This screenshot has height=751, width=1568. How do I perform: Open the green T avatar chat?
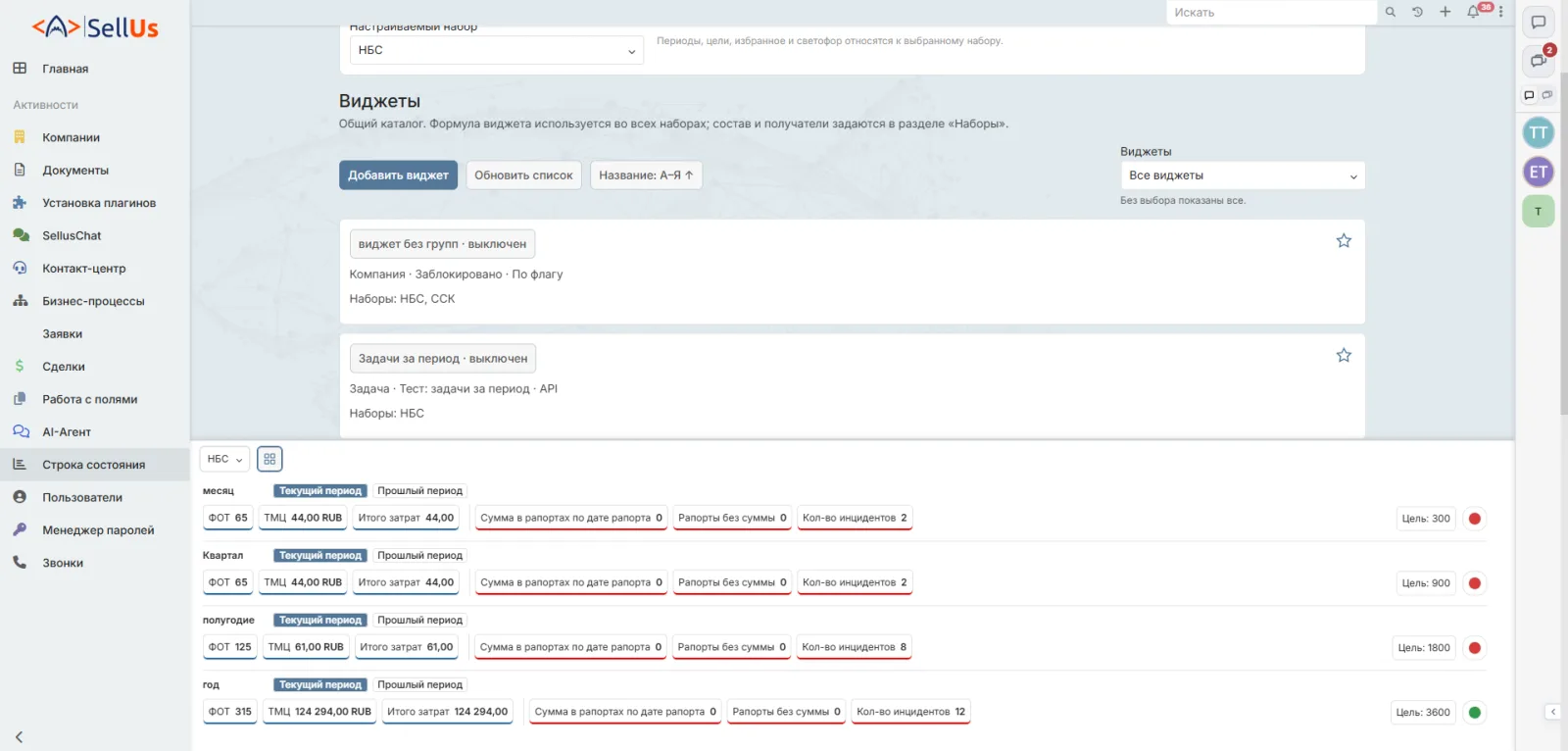click(1539, 212)
